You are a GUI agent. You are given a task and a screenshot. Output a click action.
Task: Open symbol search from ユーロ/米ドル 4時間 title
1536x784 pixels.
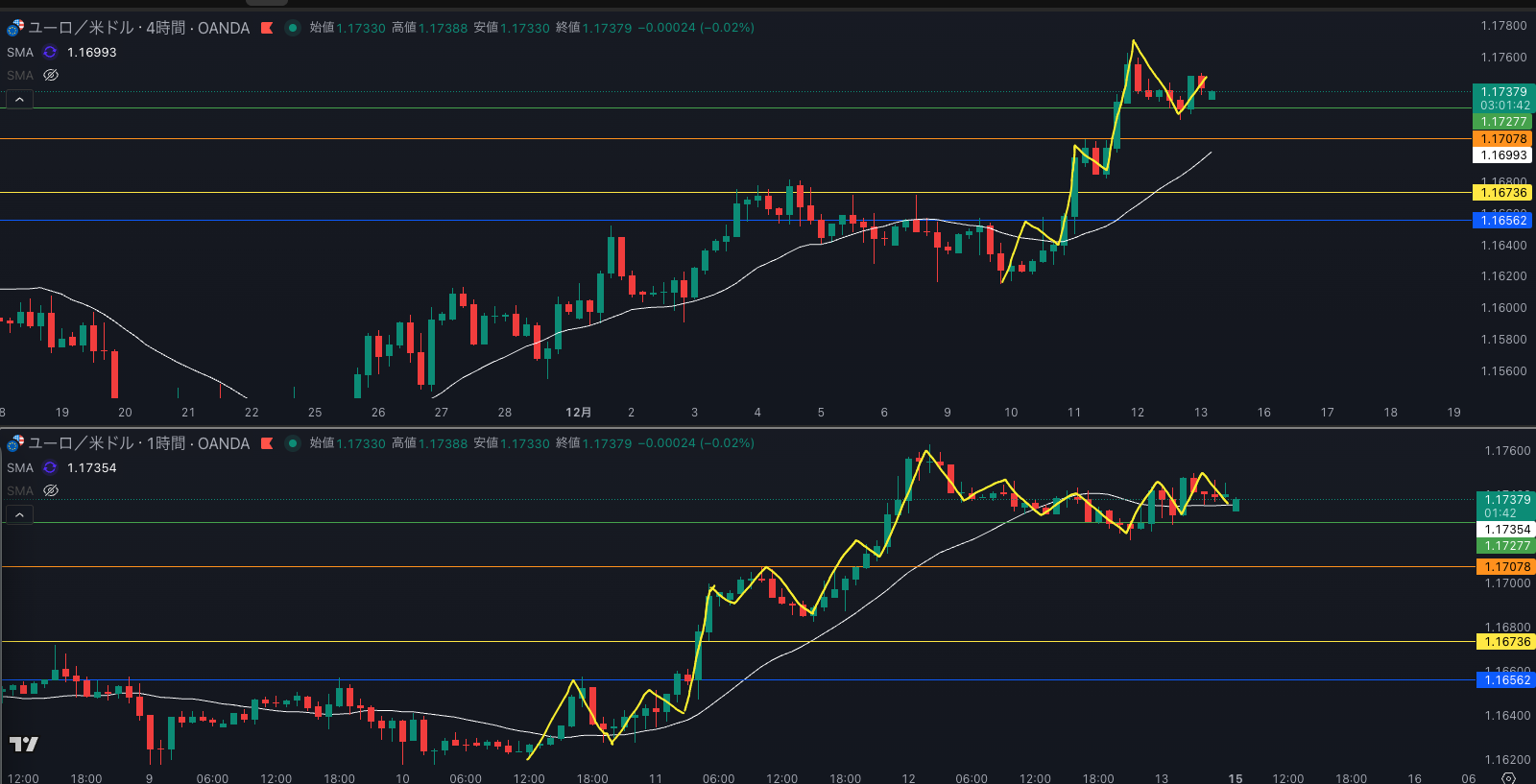(139, 28)
